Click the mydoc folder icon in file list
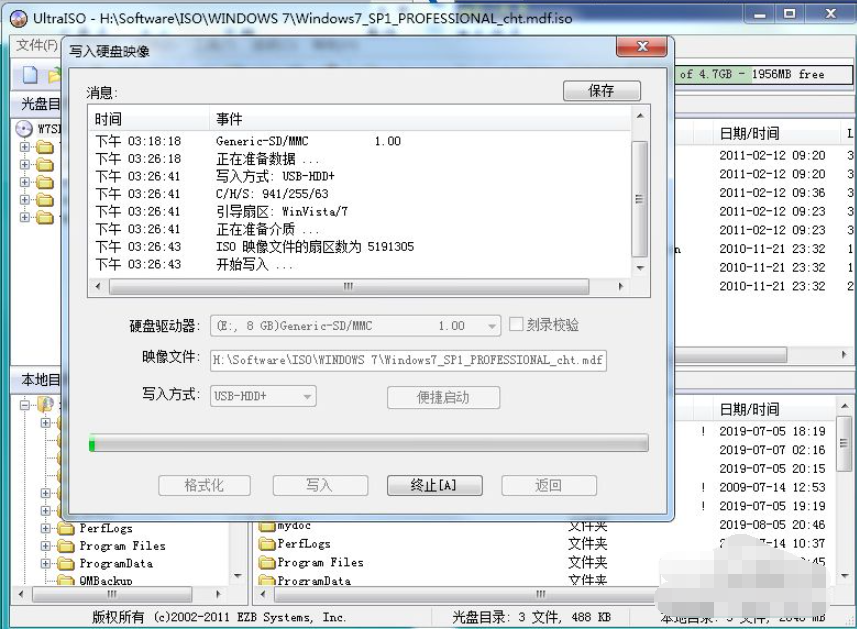The width and height of the screenshot is (857, 629). point(267,525)
